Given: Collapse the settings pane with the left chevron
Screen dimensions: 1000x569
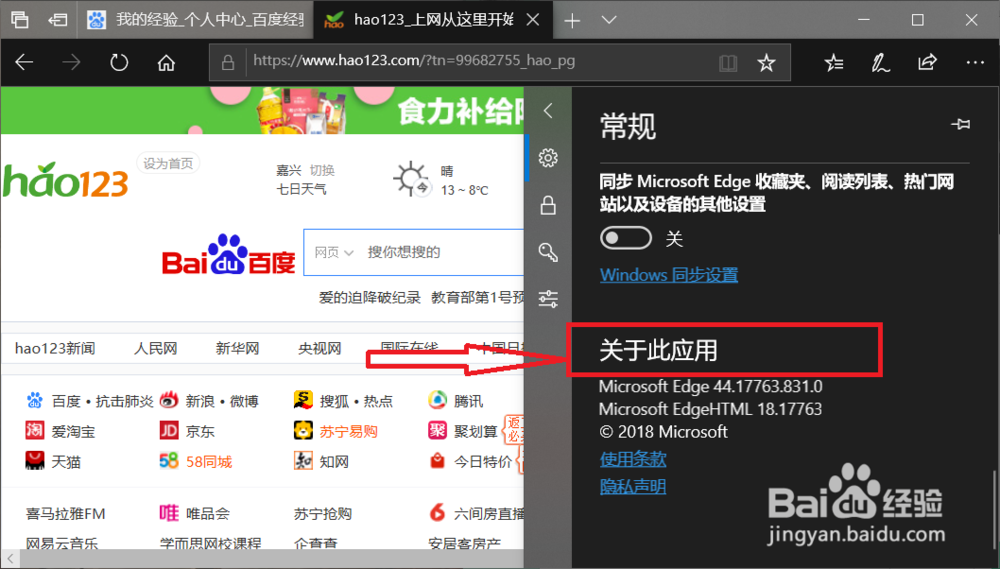Looking at the screenshot, I should click(548, 111).
